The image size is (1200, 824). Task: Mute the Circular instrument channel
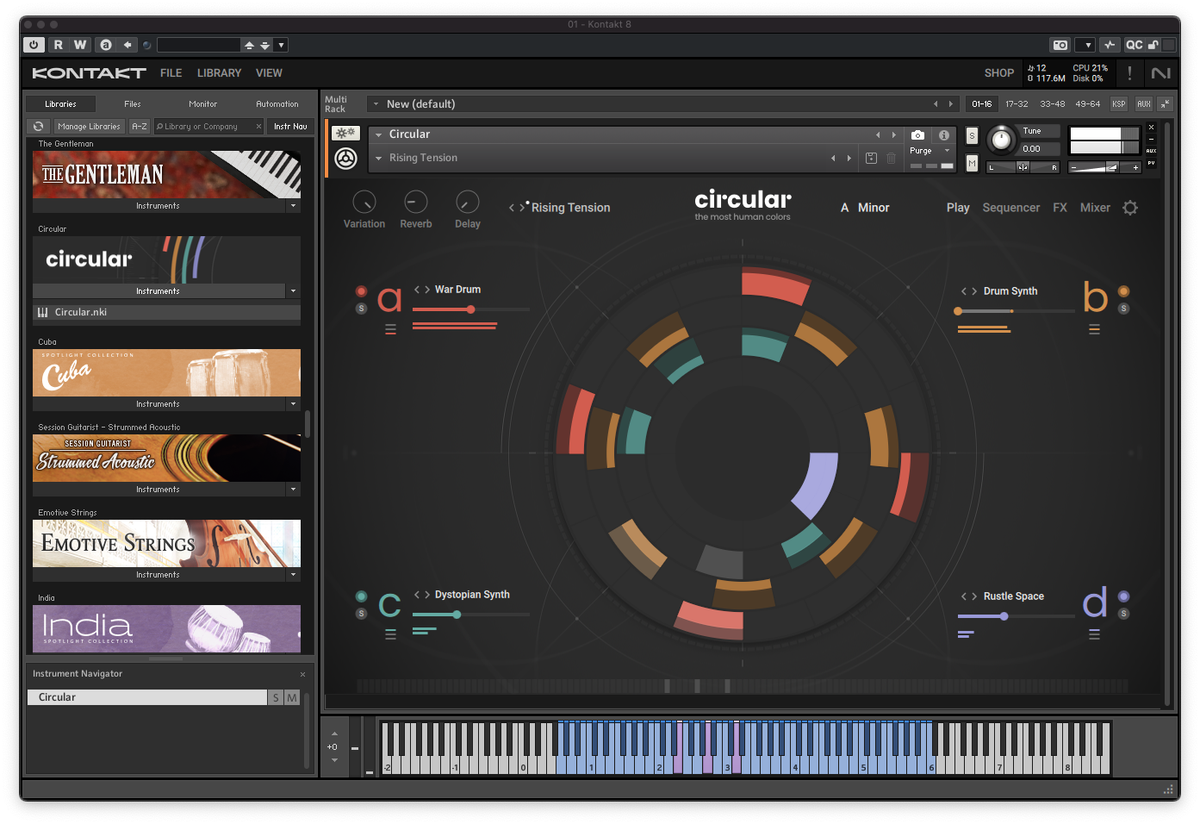pos(971,162)
